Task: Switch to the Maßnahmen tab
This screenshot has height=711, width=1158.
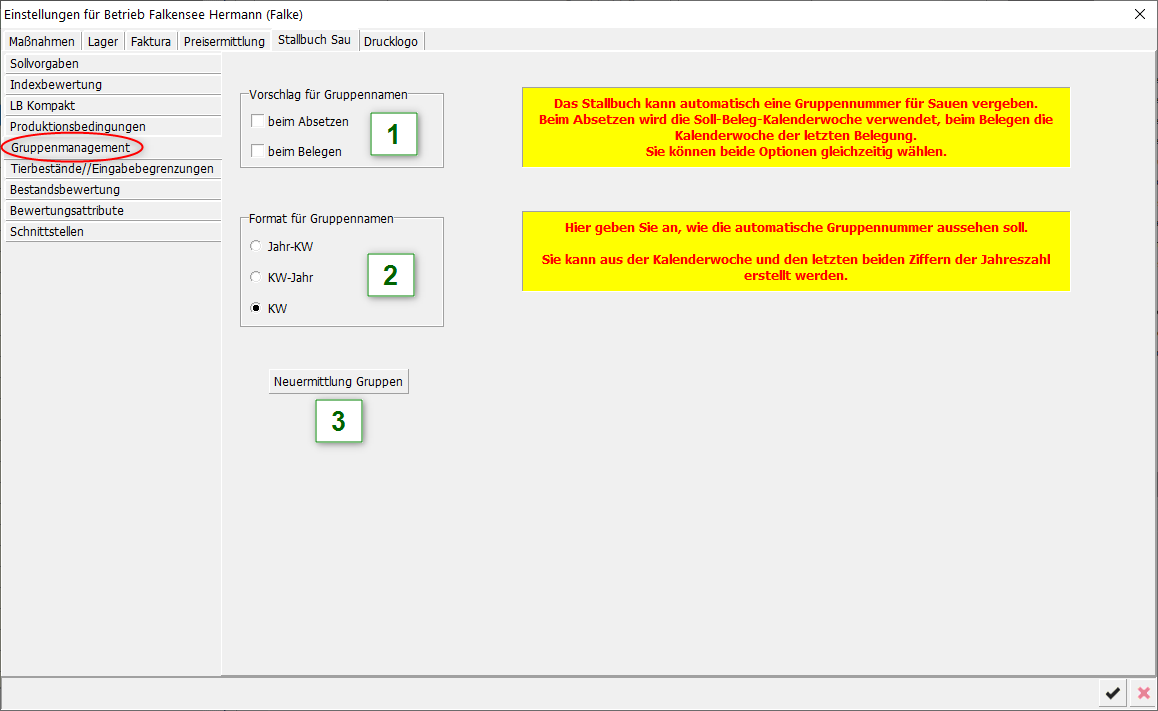Action: click(42, 41)
